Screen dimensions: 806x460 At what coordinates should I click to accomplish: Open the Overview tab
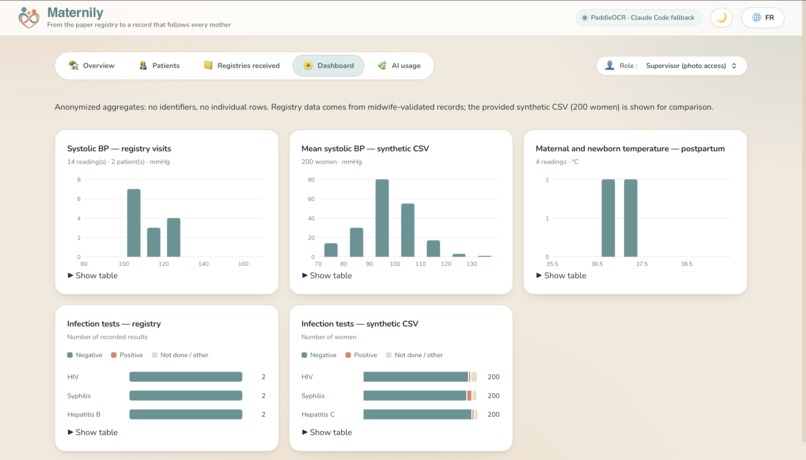92,66
